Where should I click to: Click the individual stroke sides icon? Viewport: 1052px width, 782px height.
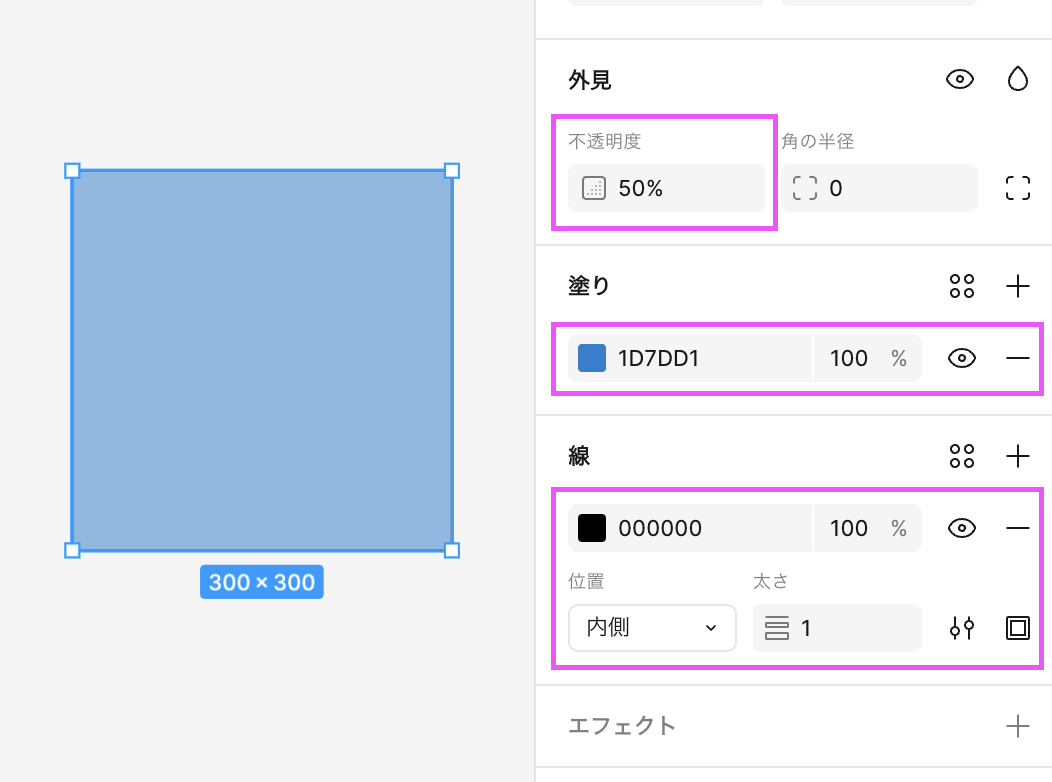pos(1017,628)
